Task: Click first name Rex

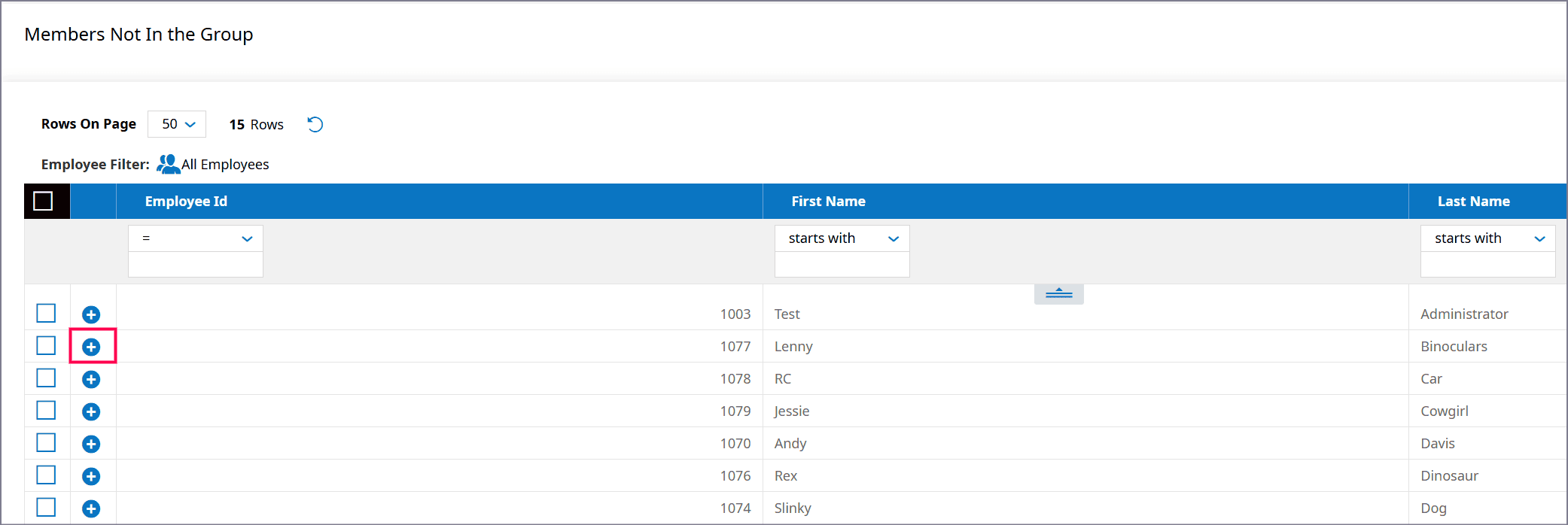Action: pyautogui.click(x=786, y=476)
